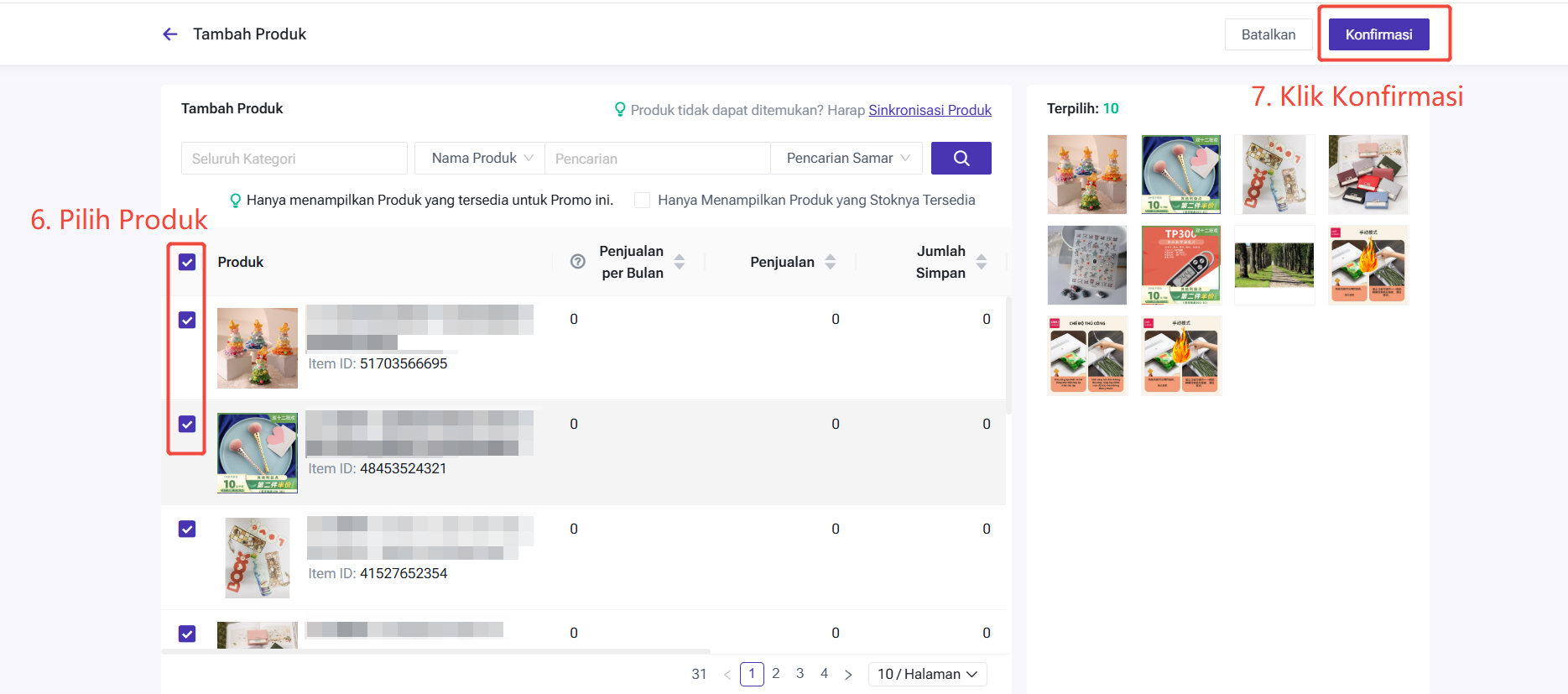
Task: Toggle the select-all Produk header checkbox
Action: click(187, 263)
